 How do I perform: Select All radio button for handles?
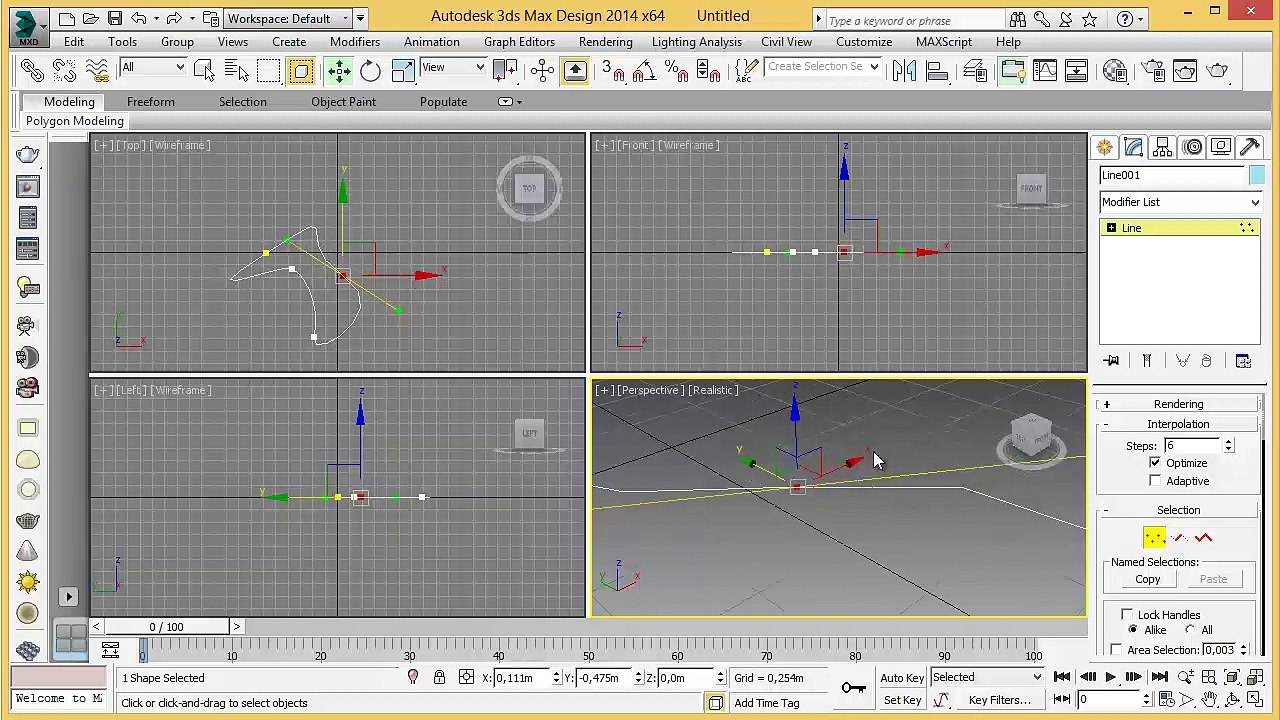(1190, 630)
